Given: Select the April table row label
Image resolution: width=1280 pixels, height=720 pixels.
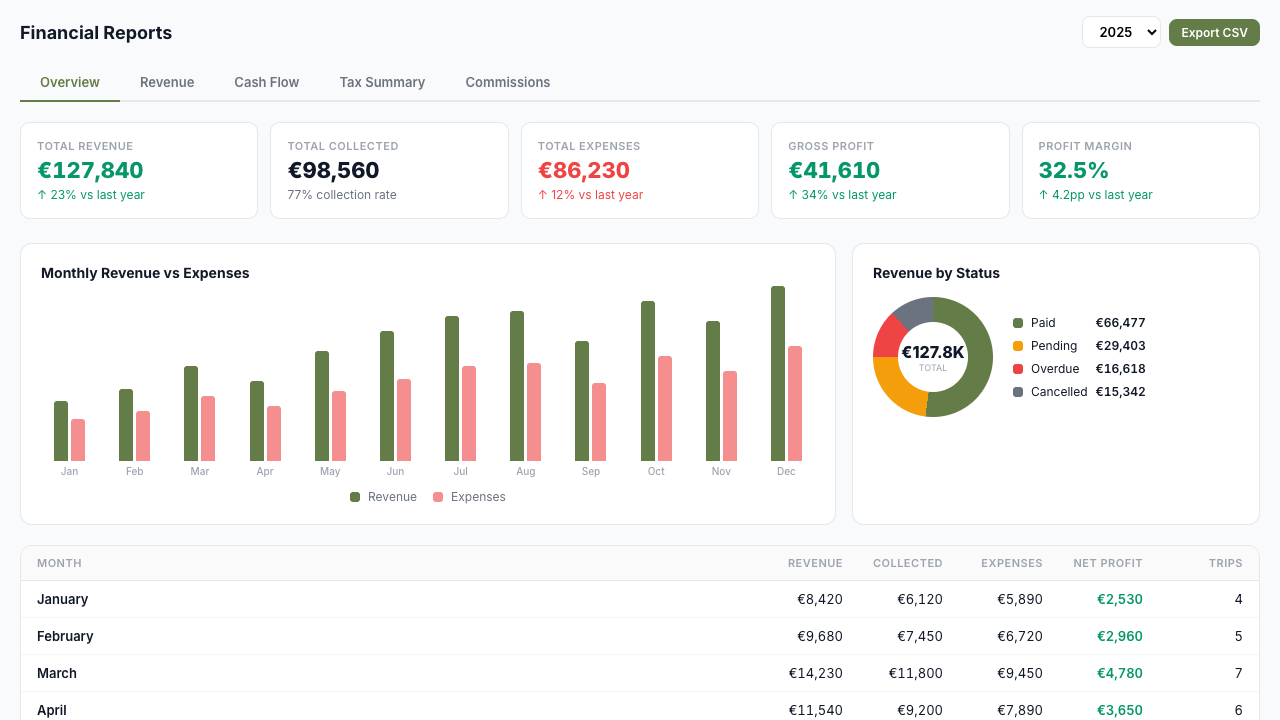Looking at the screenshot, I should tap(52, 710).
